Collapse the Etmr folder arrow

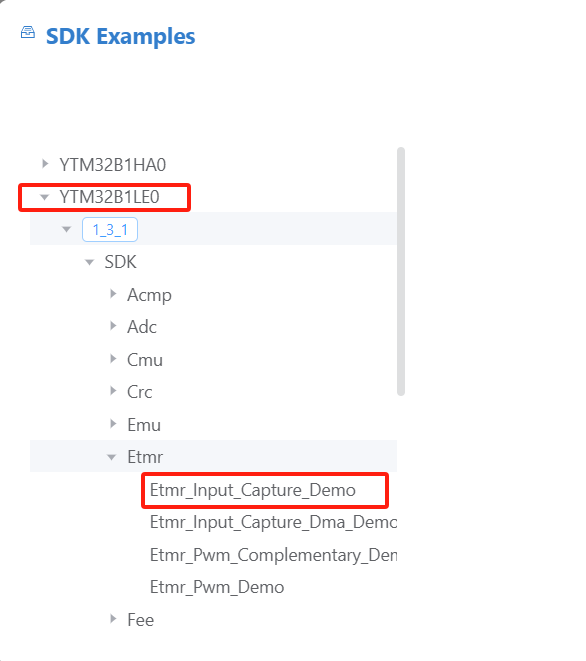[111, 457]
